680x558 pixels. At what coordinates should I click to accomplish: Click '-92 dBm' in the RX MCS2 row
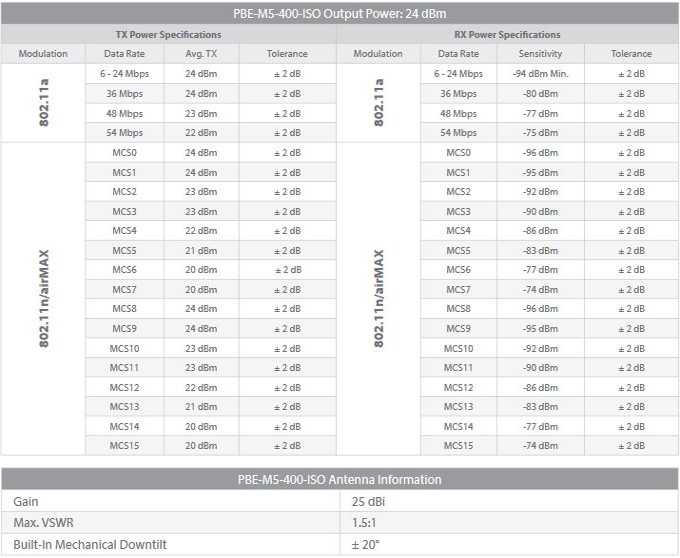point(540,192)
